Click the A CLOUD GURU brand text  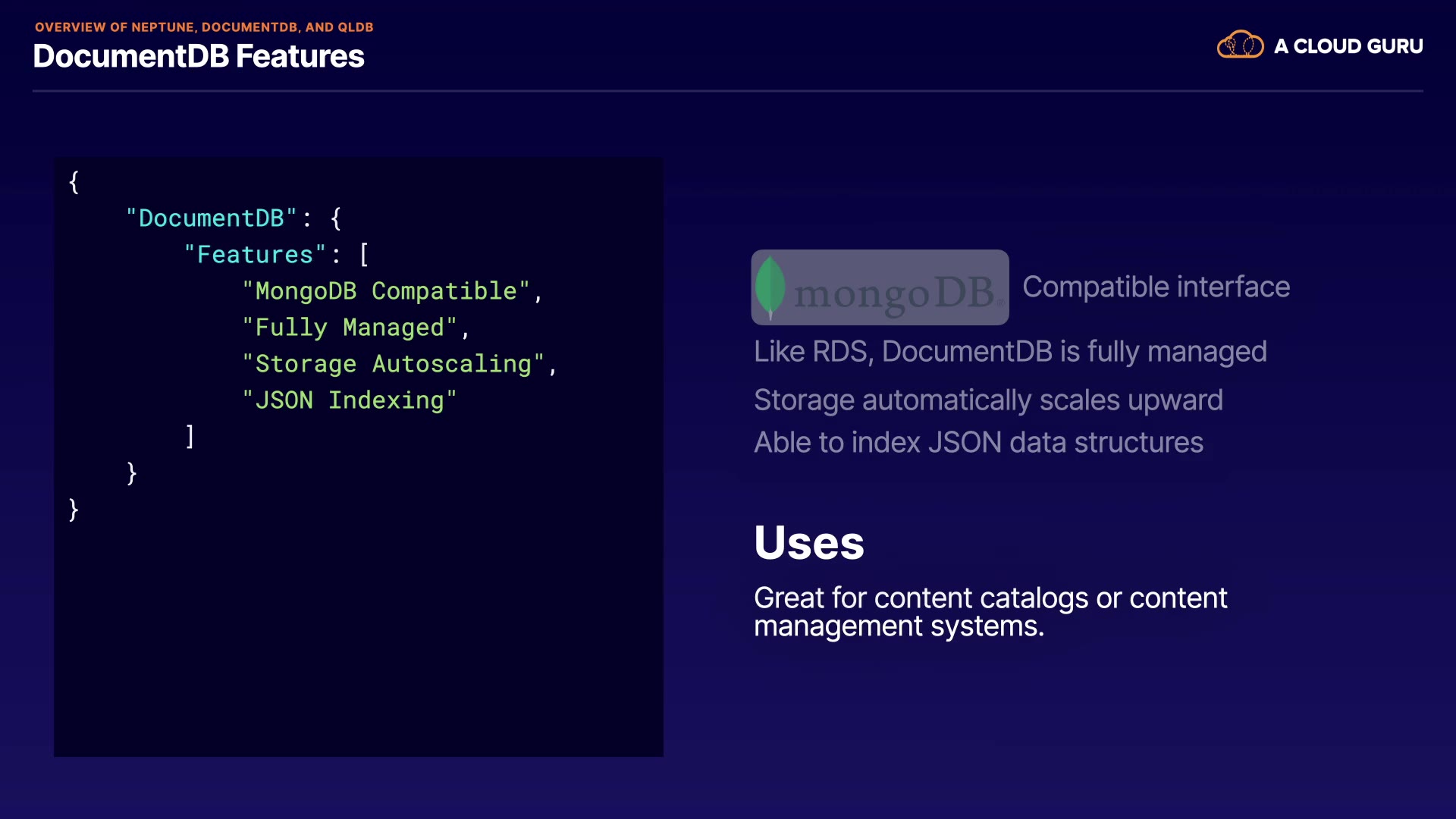[1348, 46]
